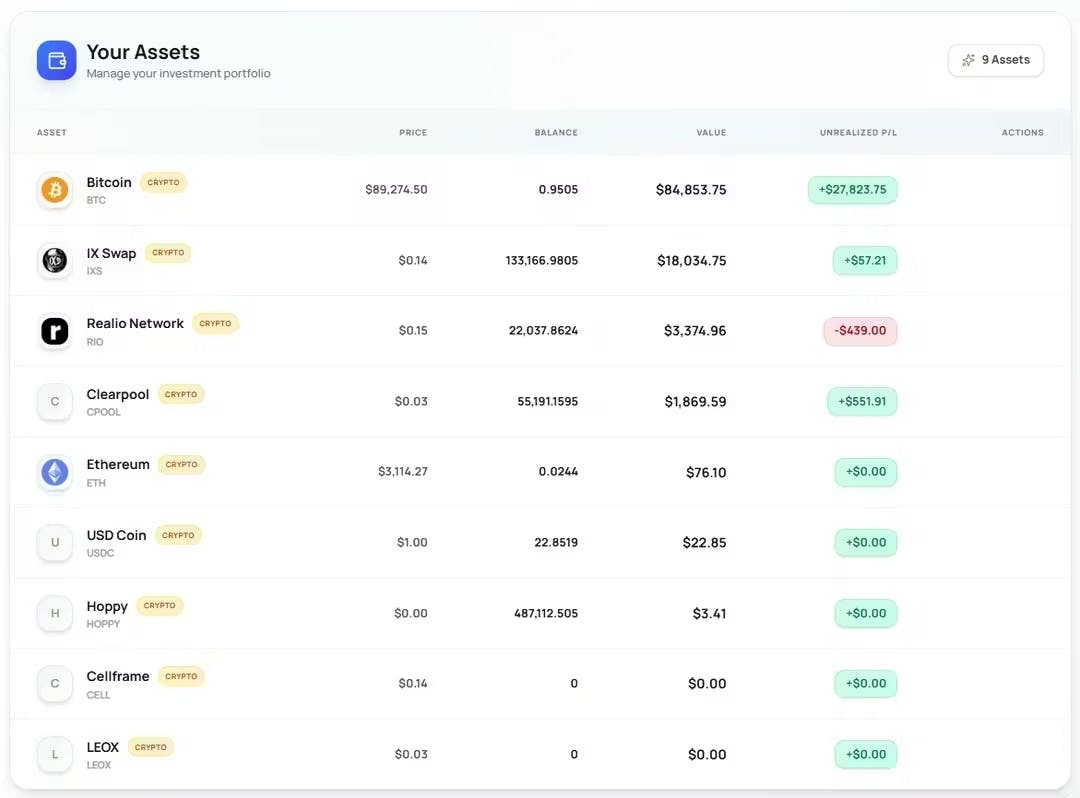
Task: Click the Cellframe letter C avatar
Action: 55,684
